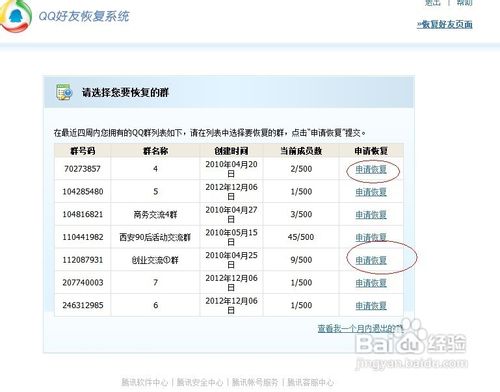Click 申请恢复 for group 70273857

[x=371, y=169]
